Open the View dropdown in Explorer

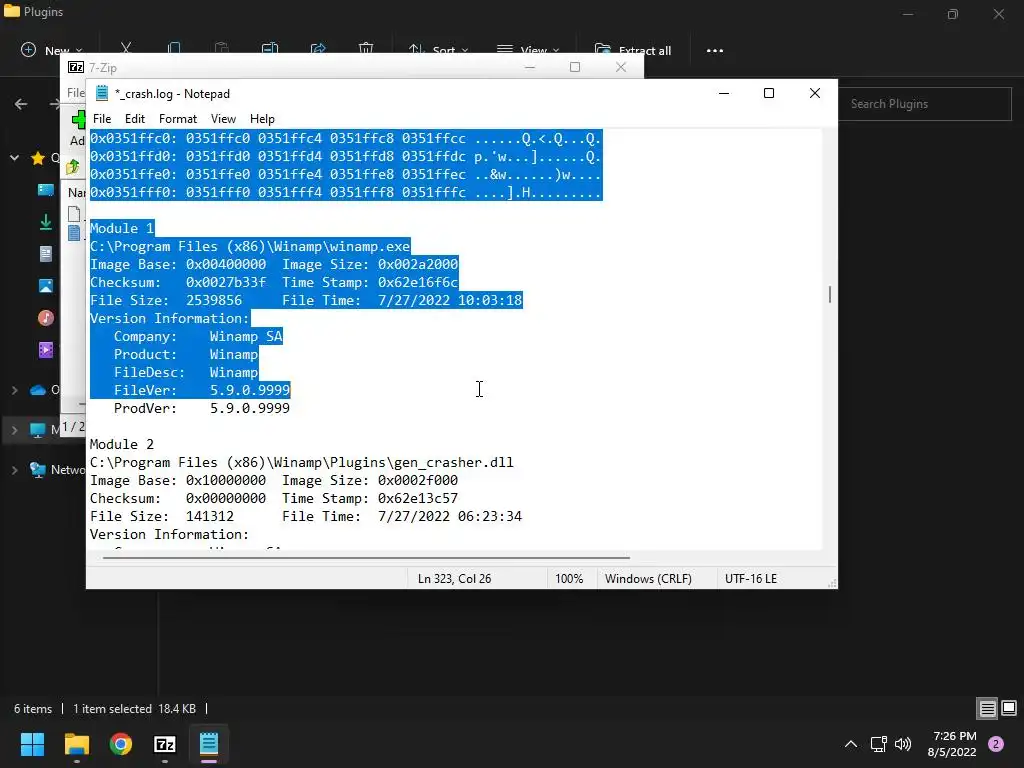(x=528, y=50)
